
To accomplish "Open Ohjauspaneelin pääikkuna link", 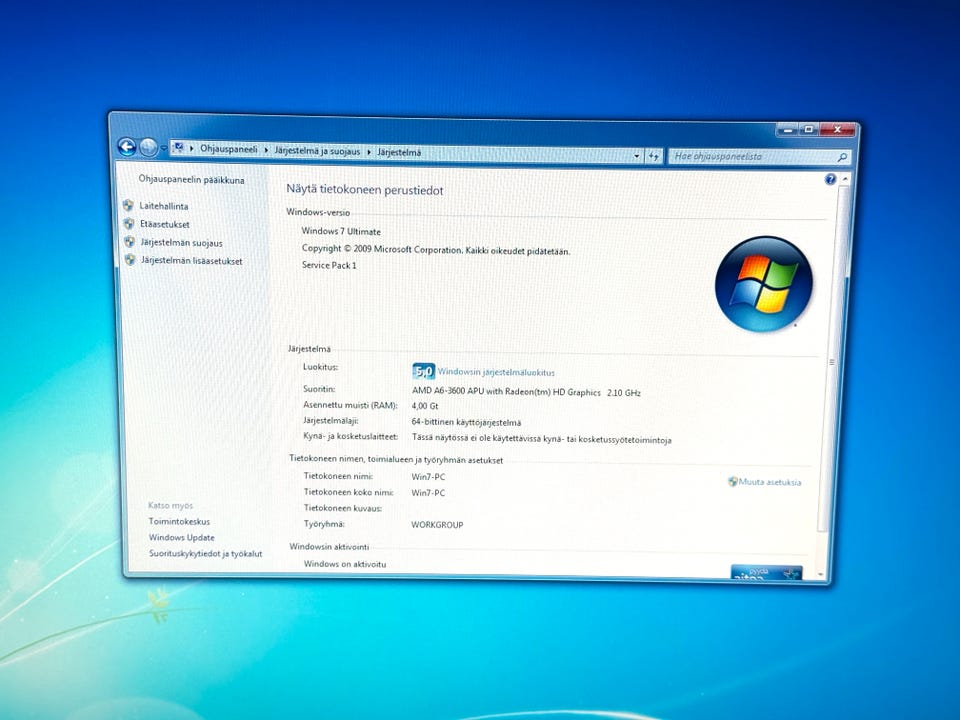I will [191, 180].
